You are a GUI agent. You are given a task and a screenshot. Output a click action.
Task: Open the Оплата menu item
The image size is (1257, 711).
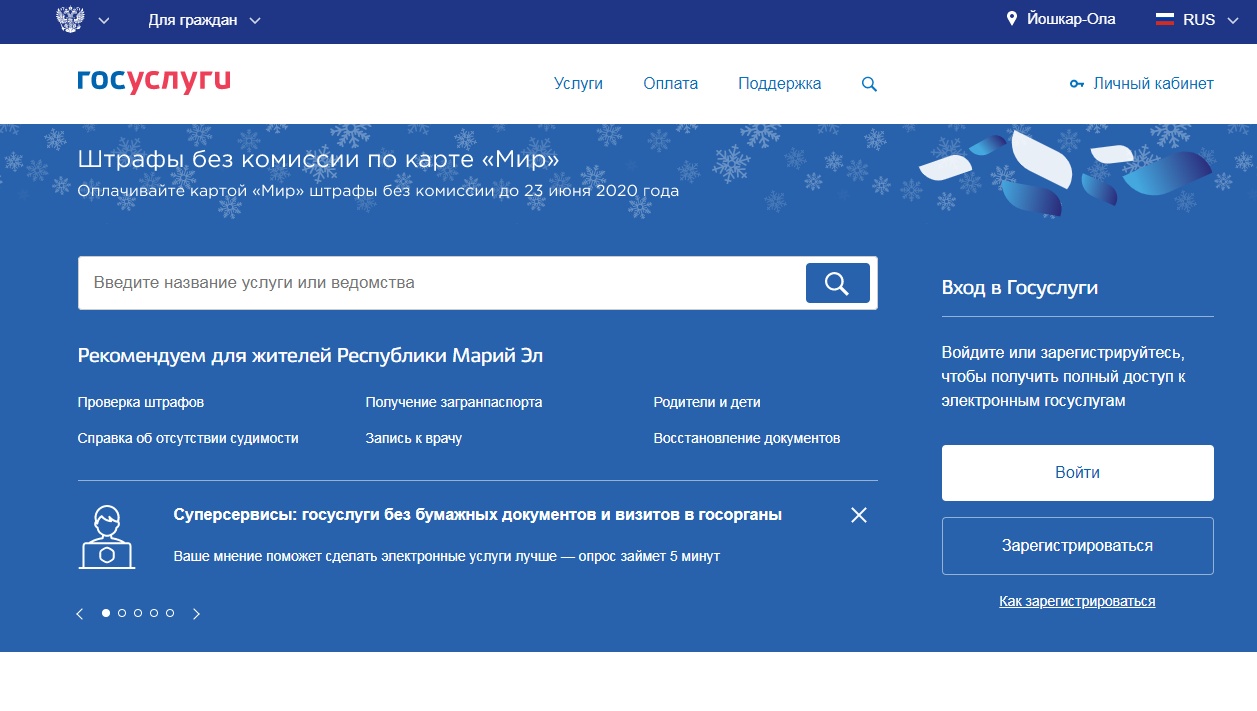tap(670, 84)
